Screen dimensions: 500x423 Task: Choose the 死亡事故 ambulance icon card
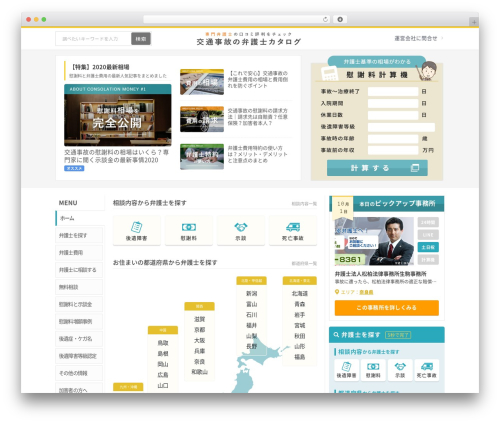click(x=293, y=231)
